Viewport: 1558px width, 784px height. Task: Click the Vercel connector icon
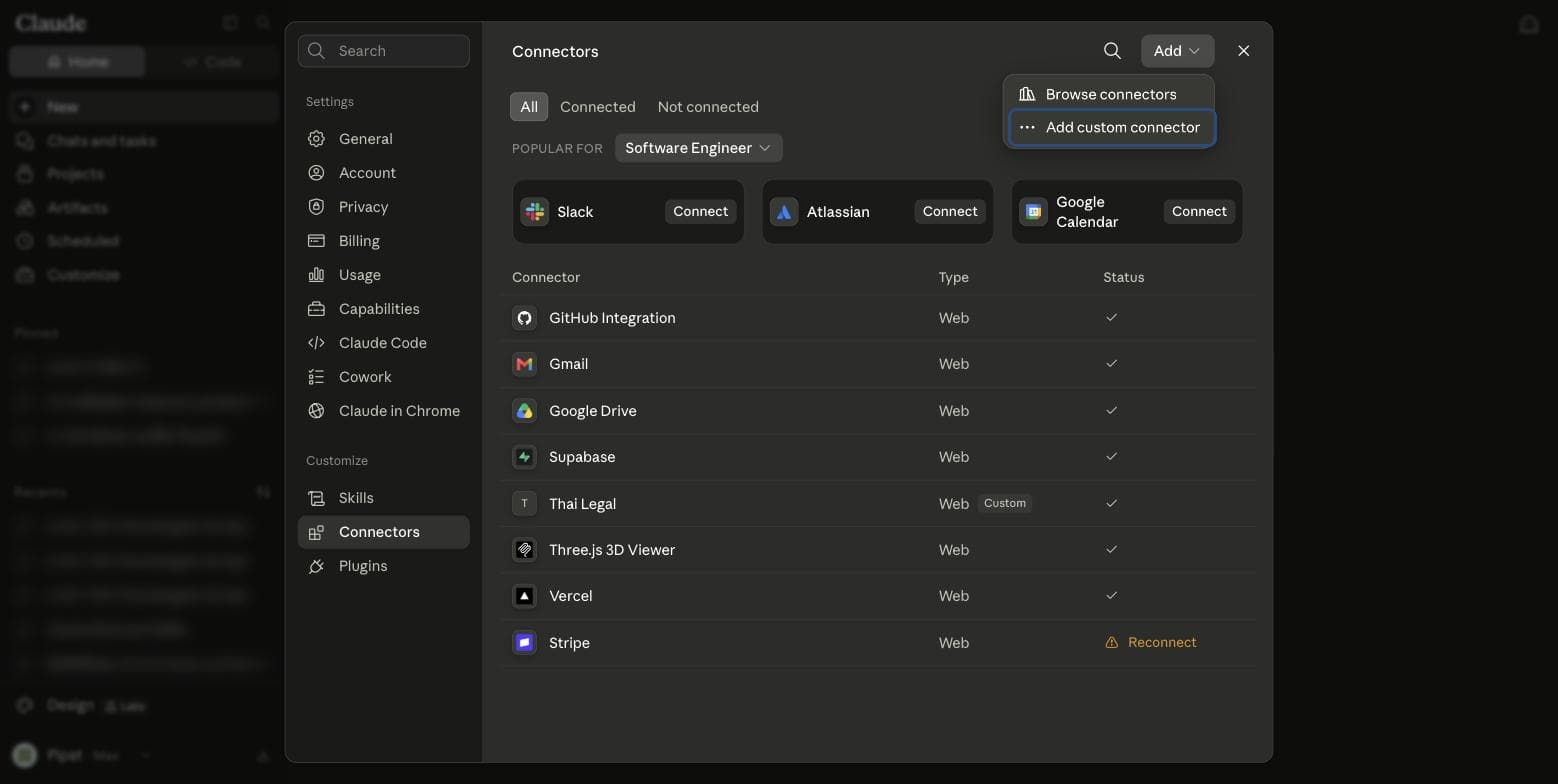click(x=524, y=596)
